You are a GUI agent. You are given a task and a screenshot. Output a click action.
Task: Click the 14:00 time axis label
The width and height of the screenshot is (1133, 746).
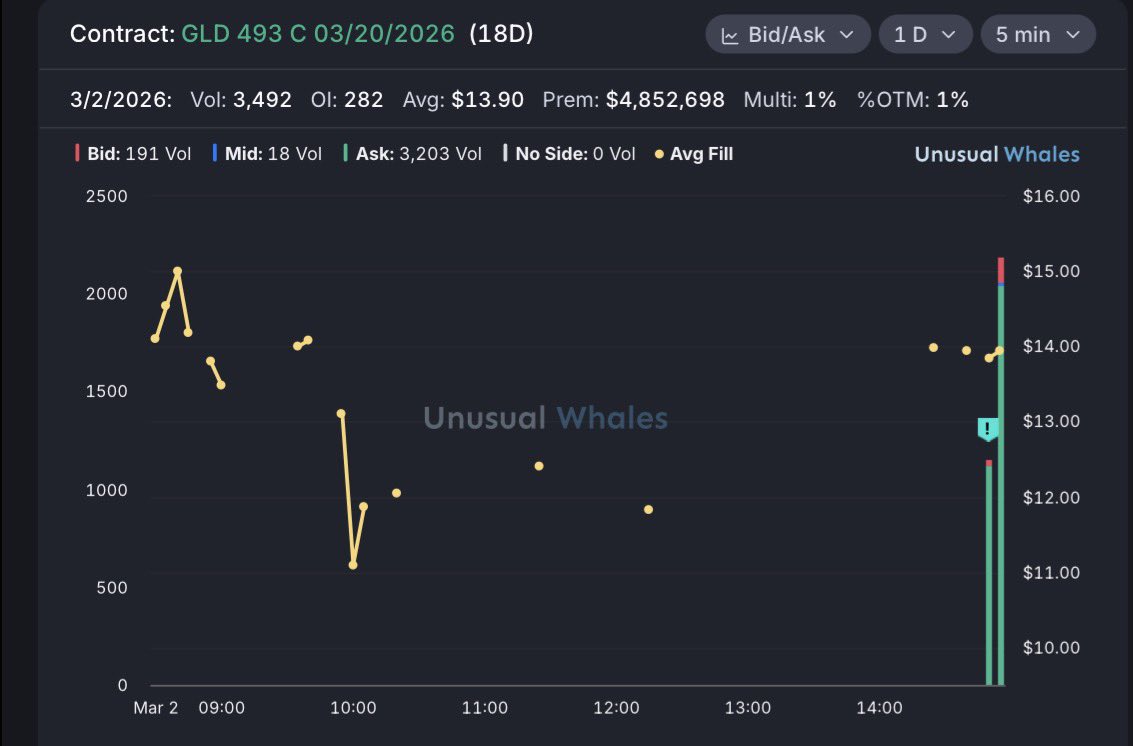pyautogui.click(x=879, y=708)
